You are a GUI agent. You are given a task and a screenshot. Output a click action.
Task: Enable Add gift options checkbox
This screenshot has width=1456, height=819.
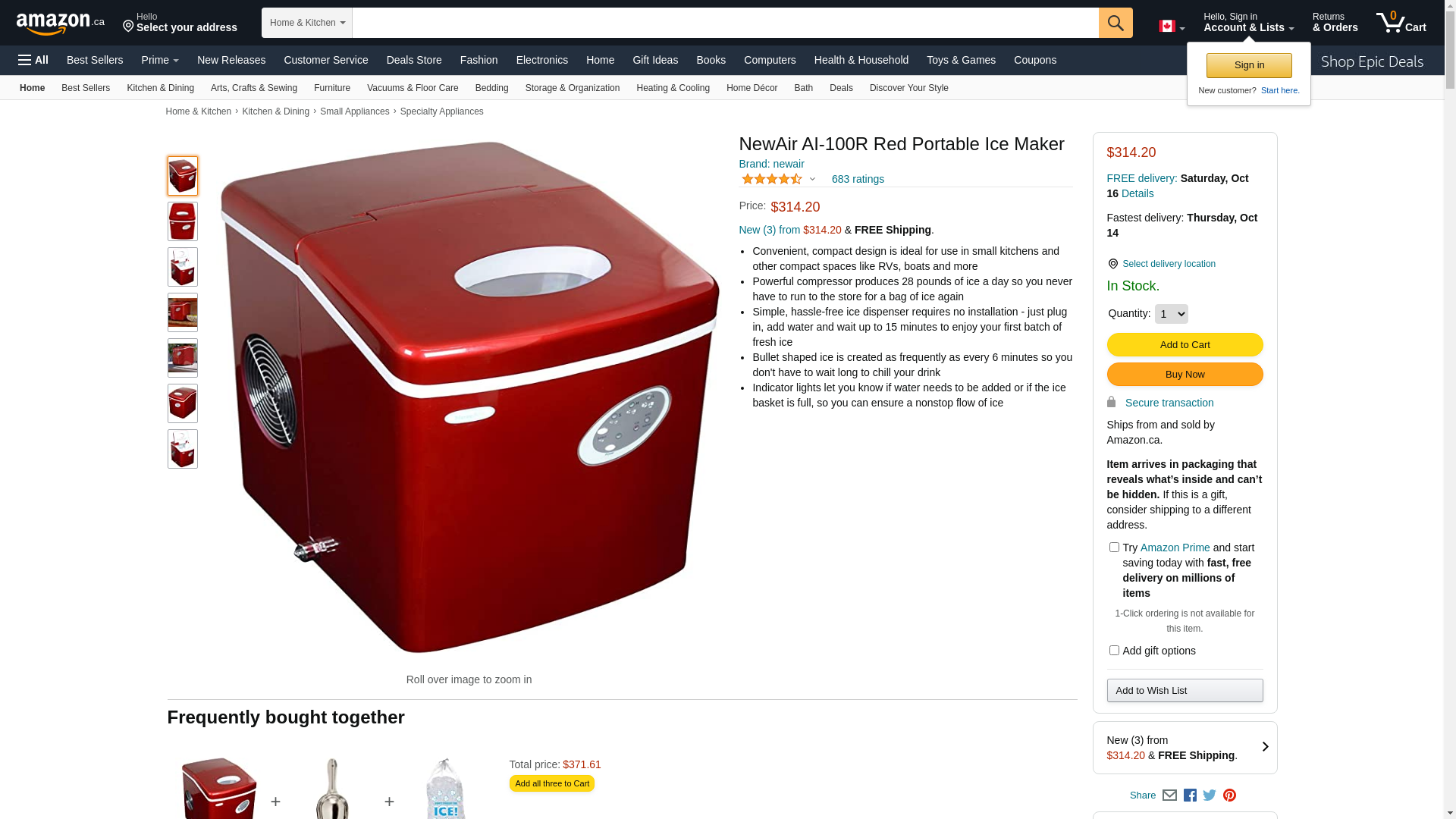[1114, 651]
